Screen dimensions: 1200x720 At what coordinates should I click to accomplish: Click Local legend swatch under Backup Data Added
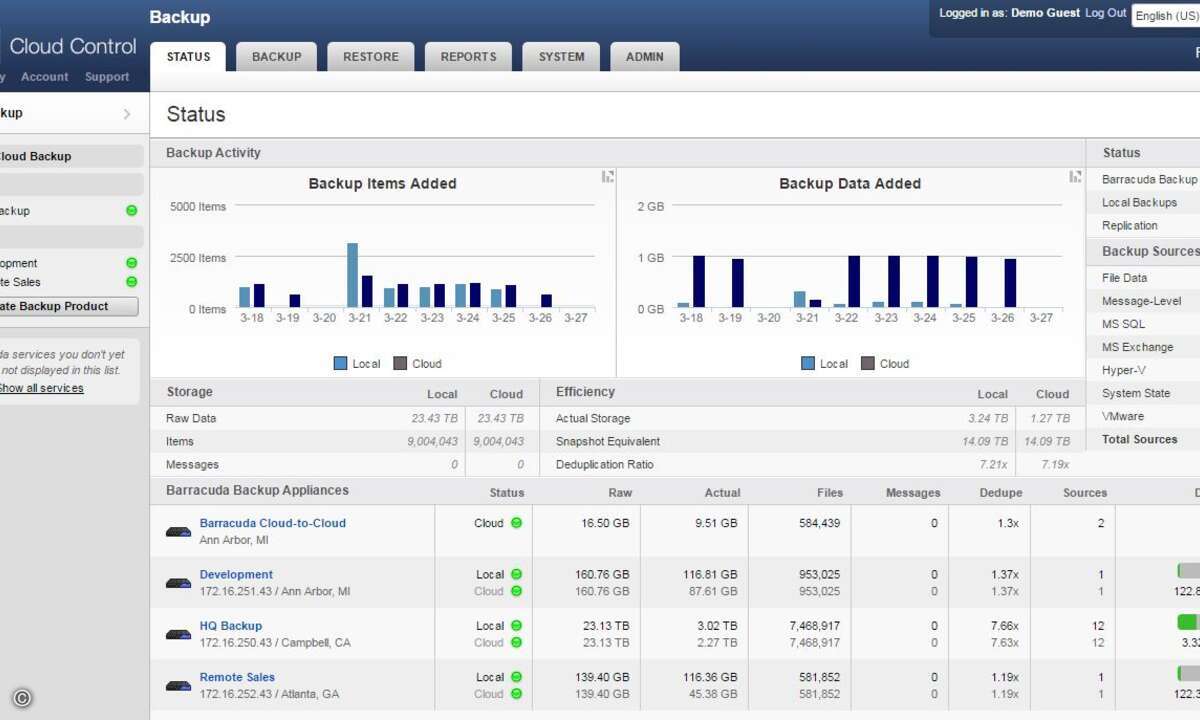click(808, 364)
